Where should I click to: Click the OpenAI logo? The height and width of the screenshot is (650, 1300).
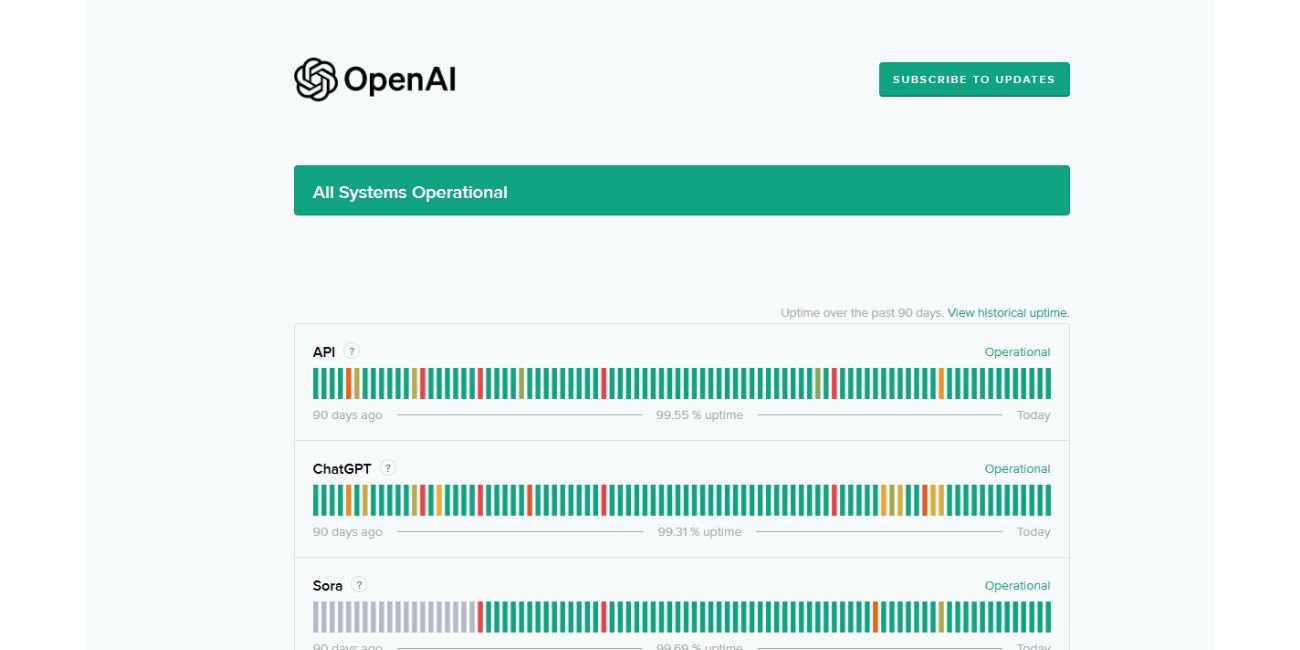point(375,79)
